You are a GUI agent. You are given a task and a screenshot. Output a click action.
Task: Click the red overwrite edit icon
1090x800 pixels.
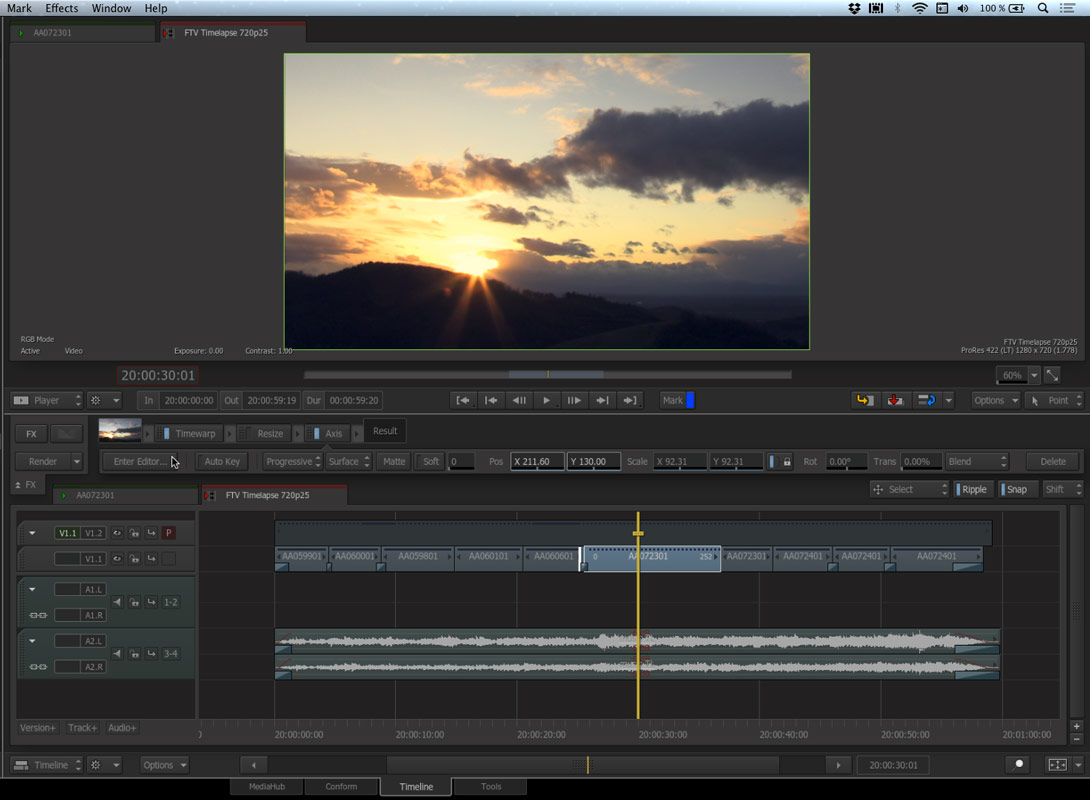pyautogui.click(x=895, y=400)
